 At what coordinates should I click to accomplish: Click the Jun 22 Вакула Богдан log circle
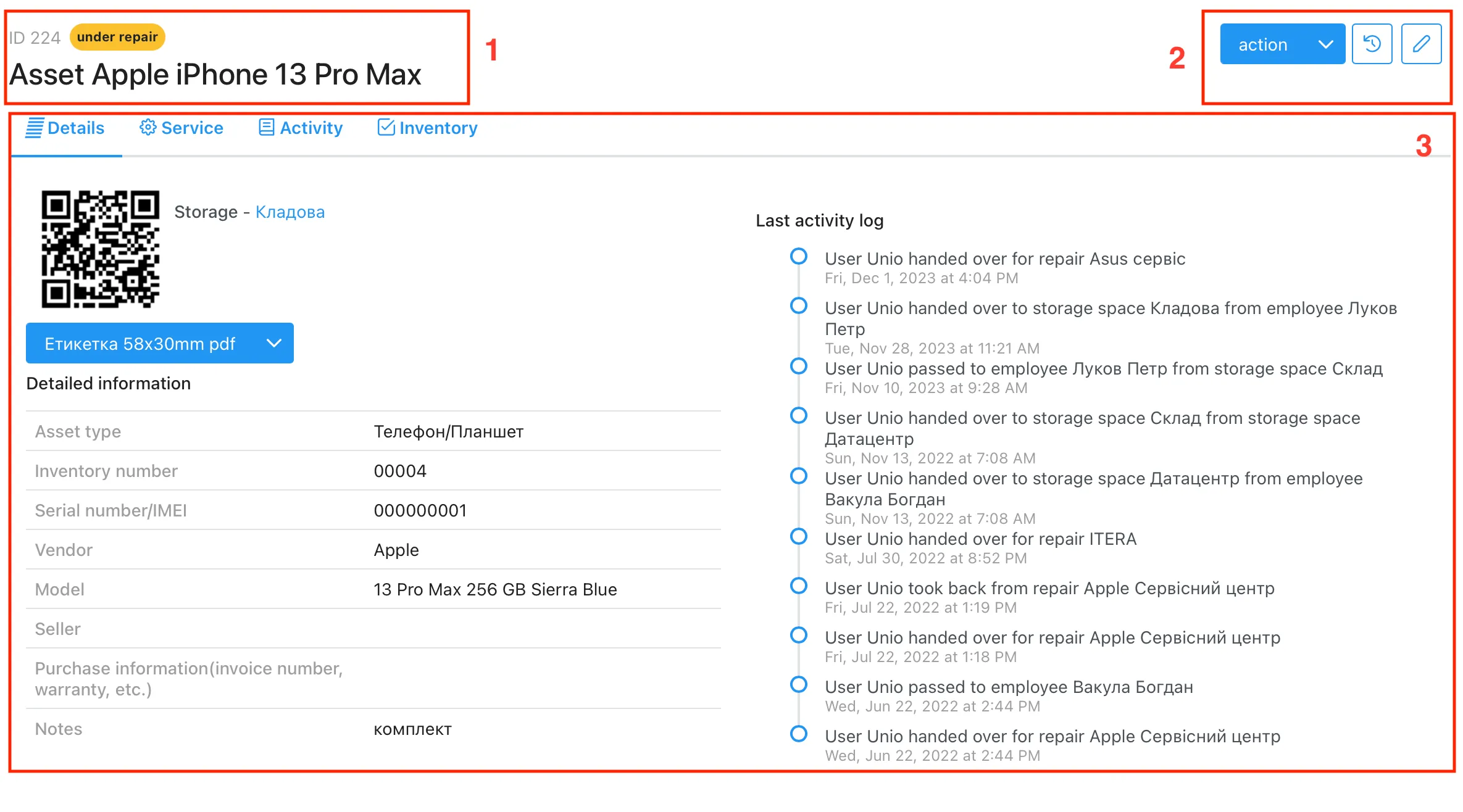[x=798, y=684]
